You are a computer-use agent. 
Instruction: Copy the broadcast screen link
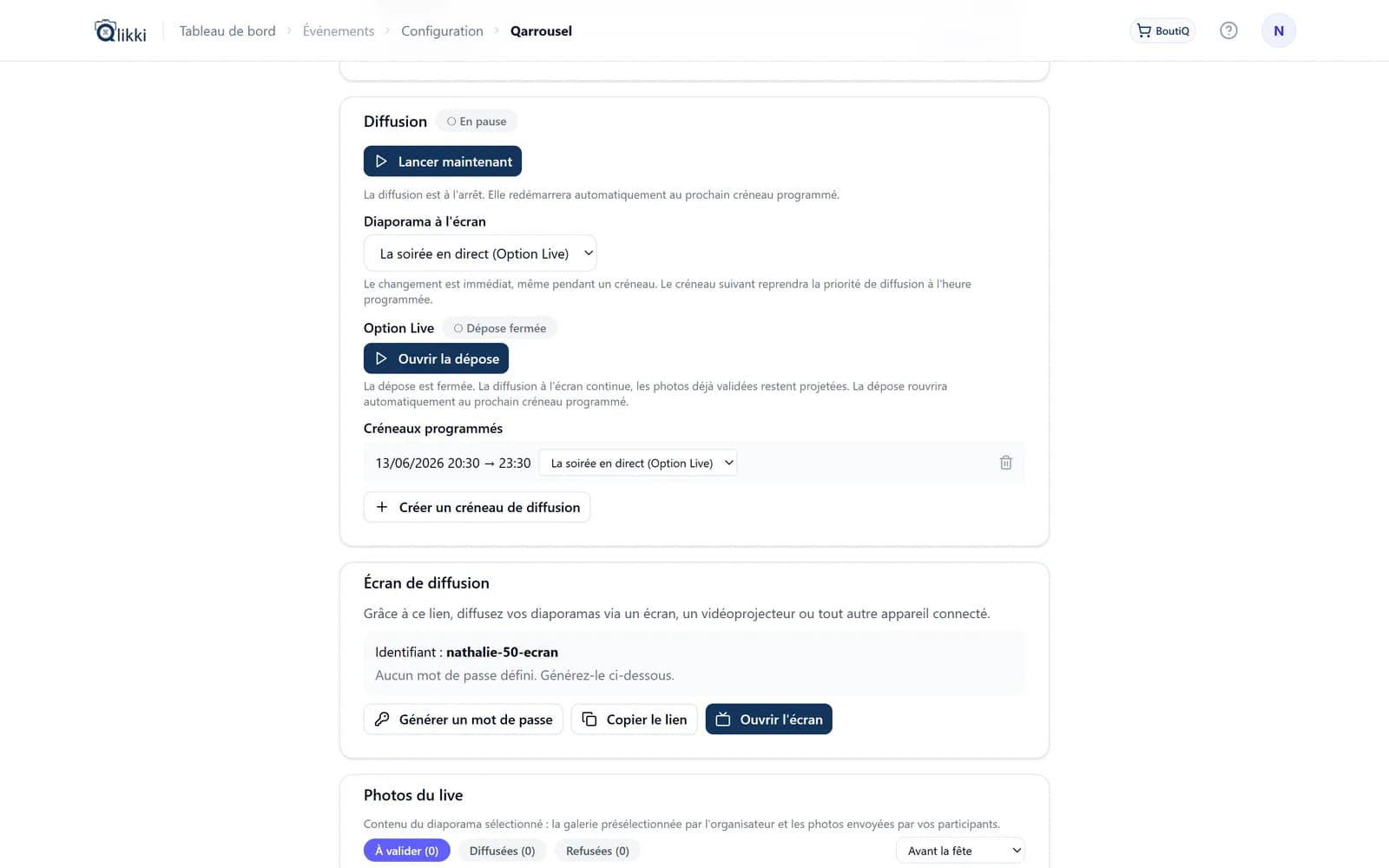pyautogui.click(x=634, y=719)
